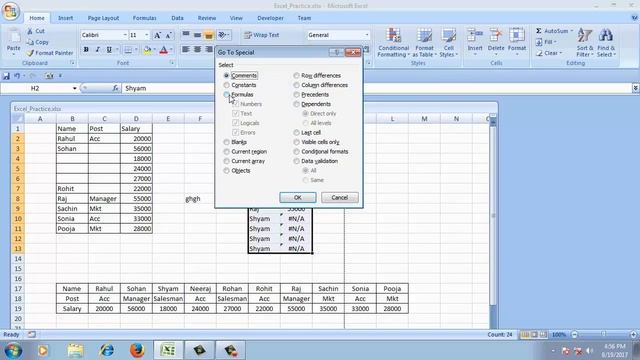This screenshot has width=640, height=360.
Task: Click the Cut scissors icon
Action: [30, 31]
